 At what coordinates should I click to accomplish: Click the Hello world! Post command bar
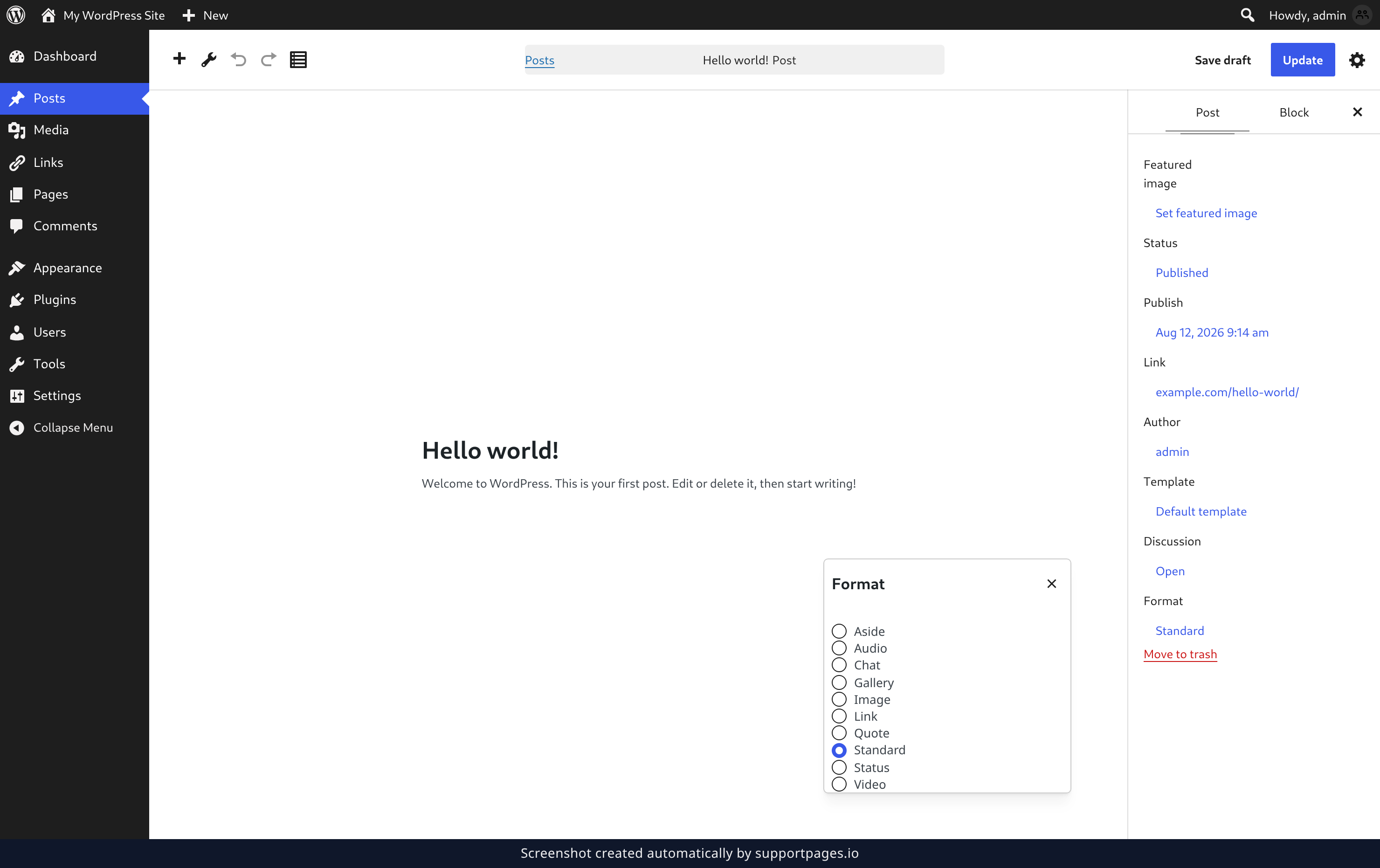tap(734, 60)
